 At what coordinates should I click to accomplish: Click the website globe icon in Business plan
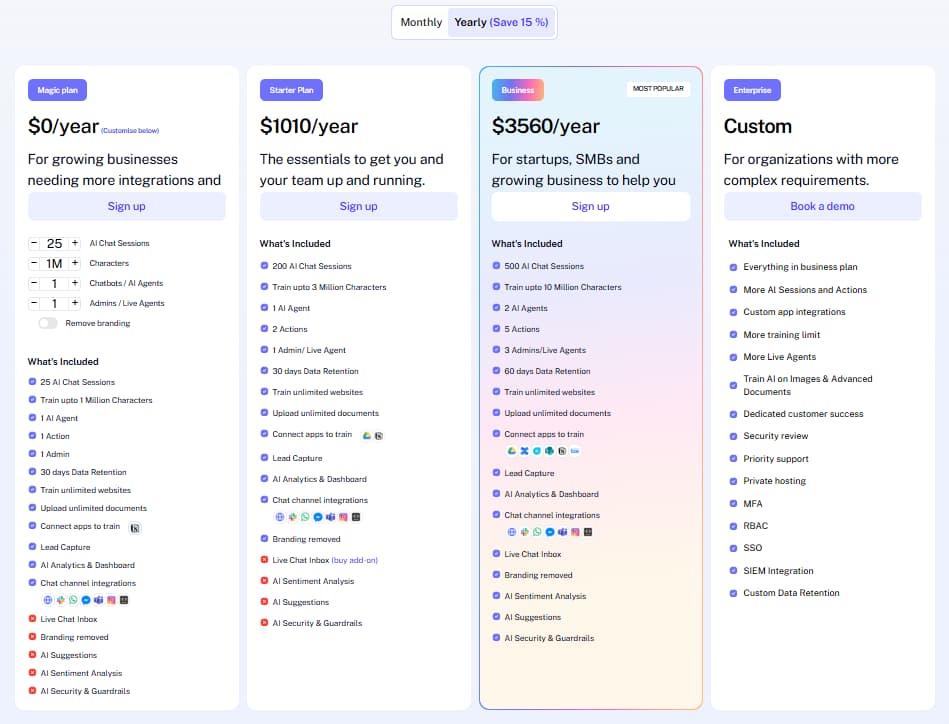(x=512, y=532)
